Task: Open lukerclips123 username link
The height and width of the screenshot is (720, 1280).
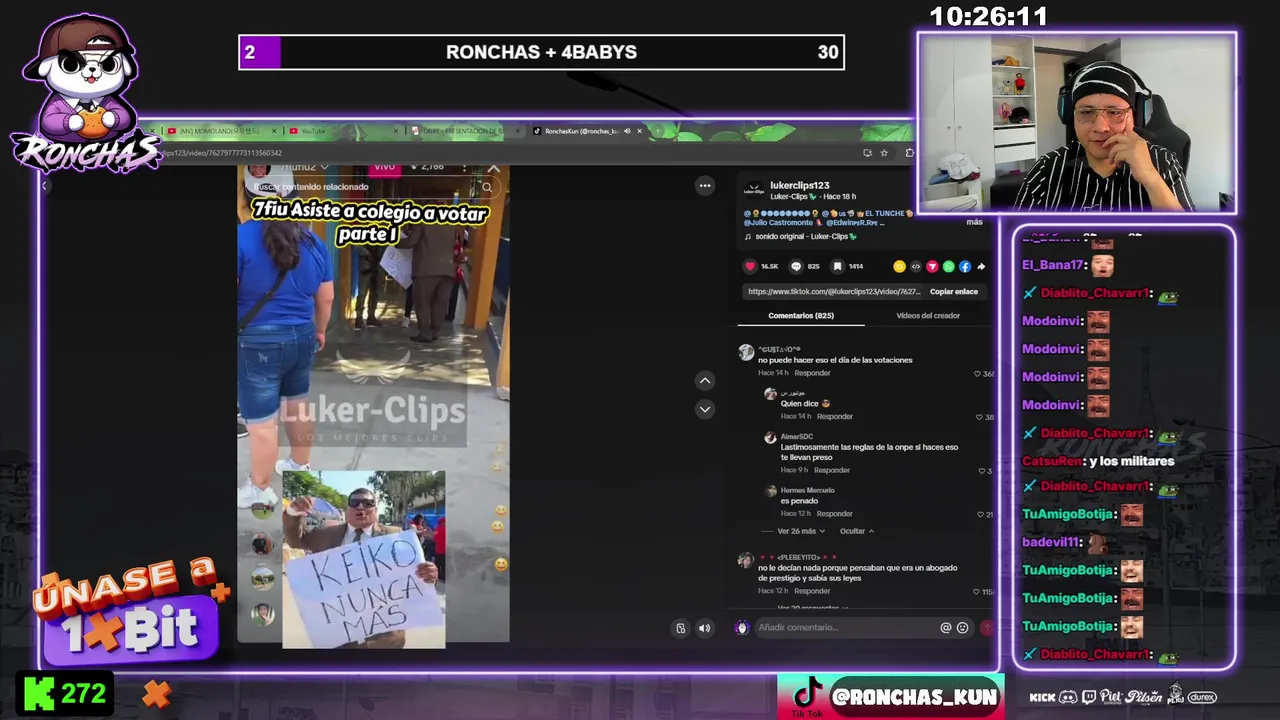Action: click(800, 185)
